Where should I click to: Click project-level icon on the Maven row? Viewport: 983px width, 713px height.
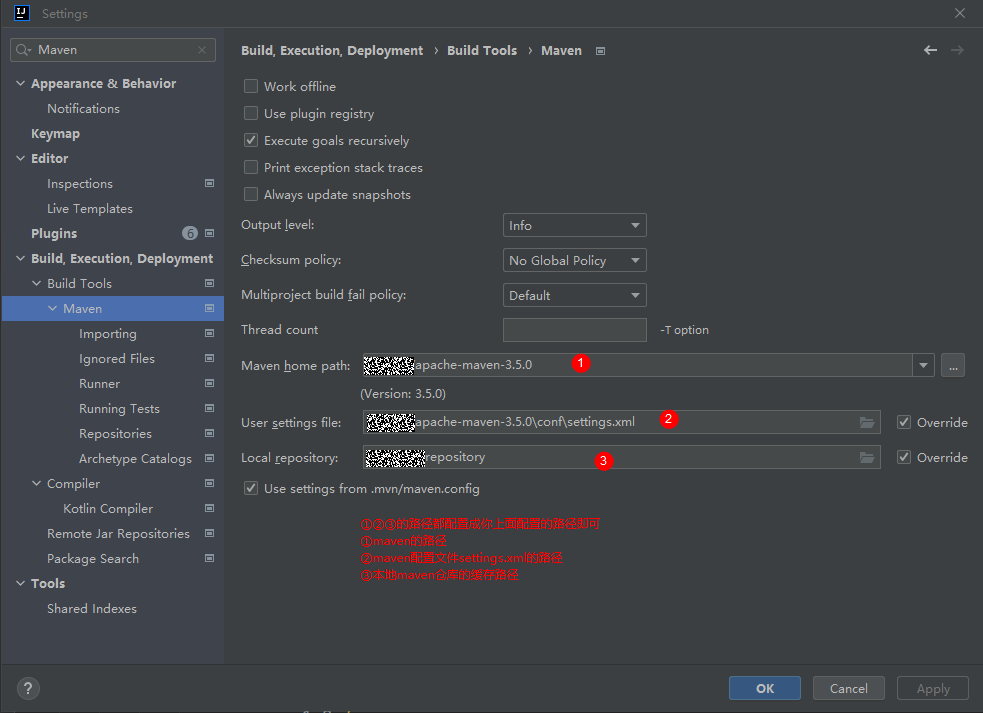point(209,309)
